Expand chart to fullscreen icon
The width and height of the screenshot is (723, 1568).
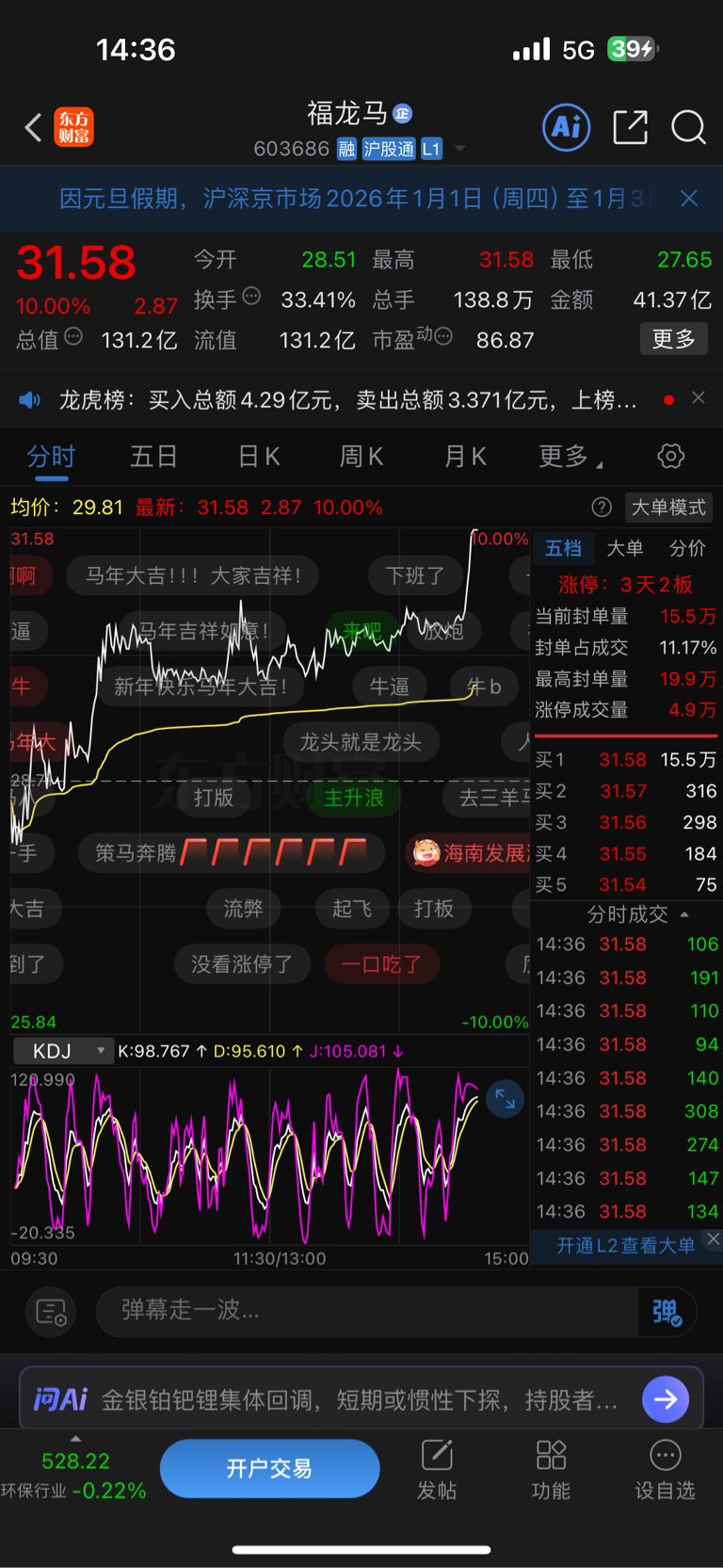click(506, 1099)
